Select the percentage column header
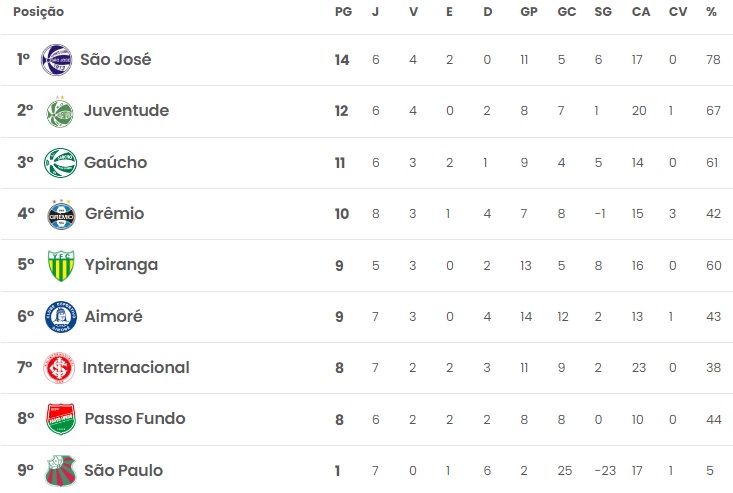 point(711,12)
